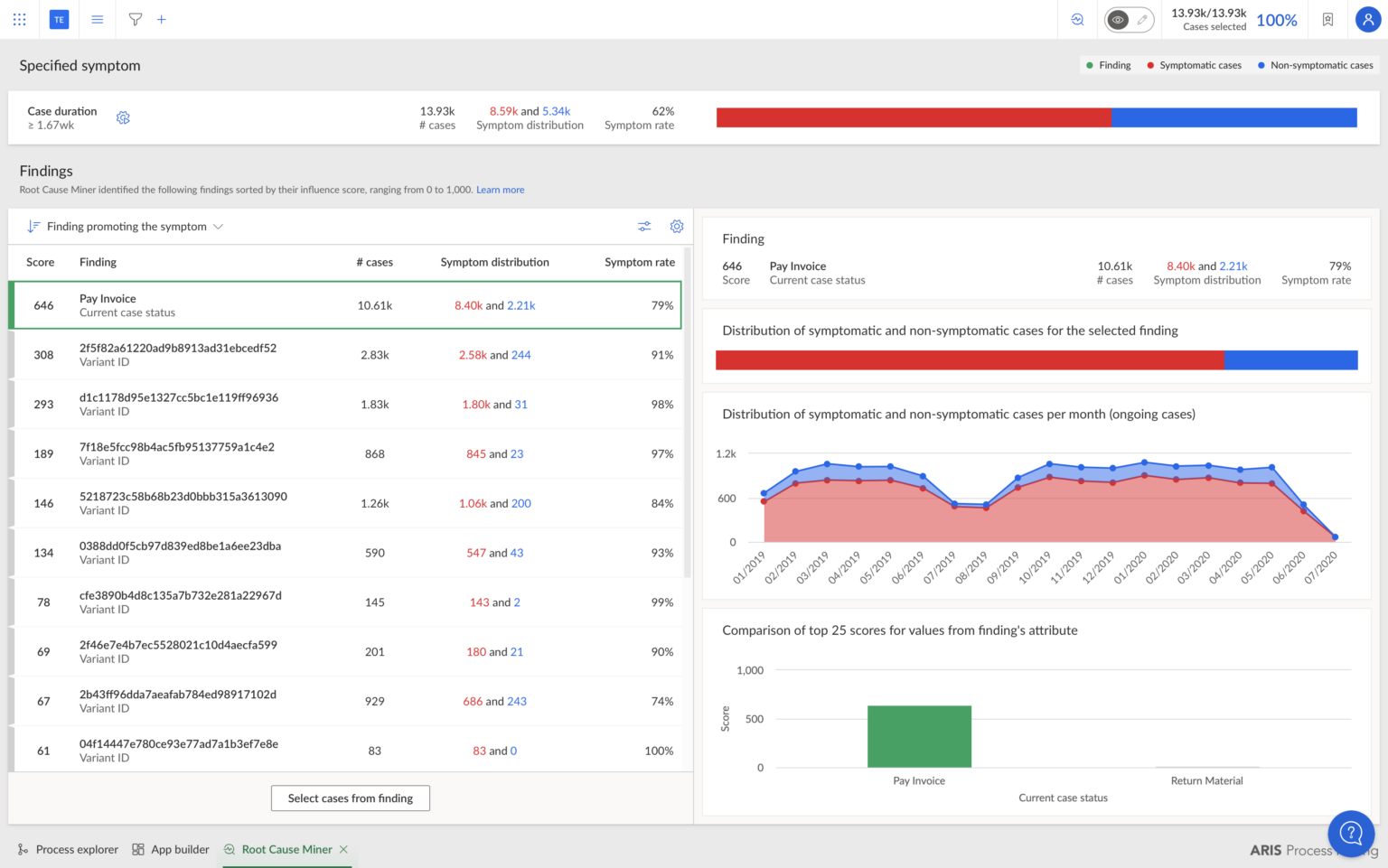Switch to the Process explorer tab
This screenshot has height=868, width=1388.
68,849
